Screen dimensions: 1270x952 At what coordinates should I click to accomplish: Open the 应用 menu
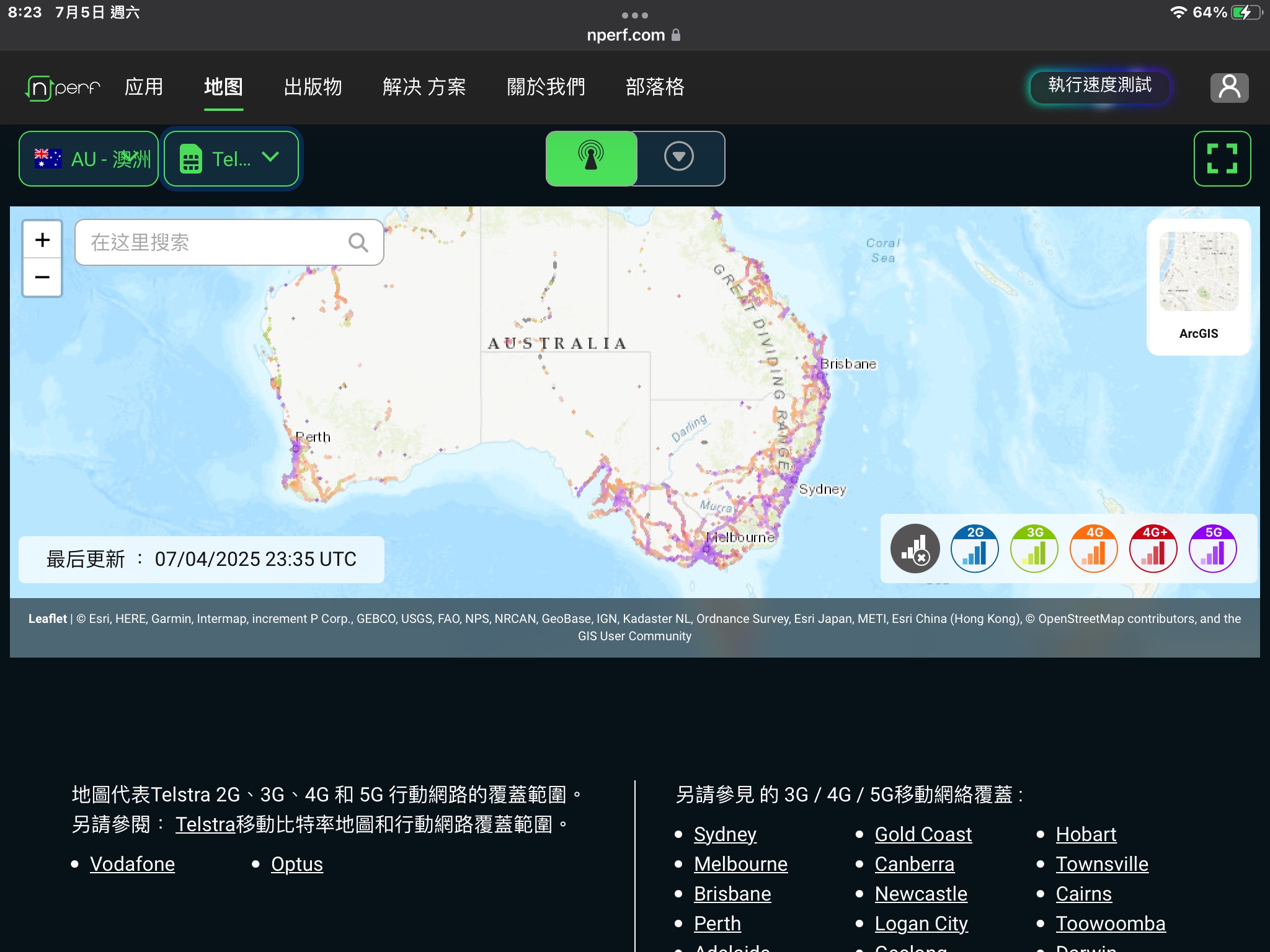tap(144, 87)
